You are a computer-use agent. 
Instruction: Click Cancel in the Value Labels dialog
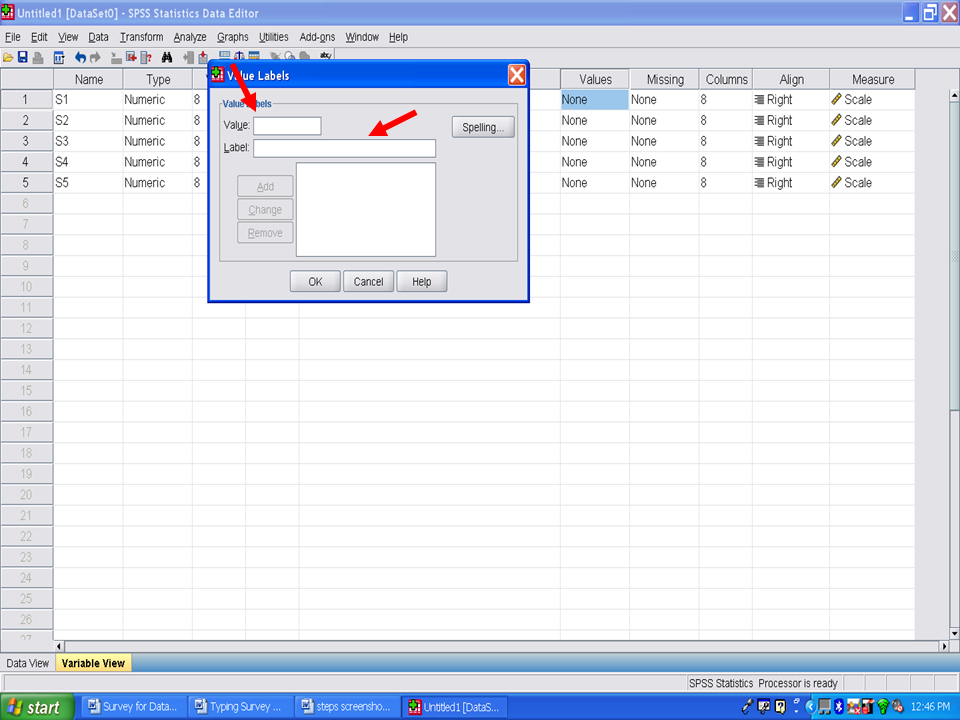pos(368,282)
